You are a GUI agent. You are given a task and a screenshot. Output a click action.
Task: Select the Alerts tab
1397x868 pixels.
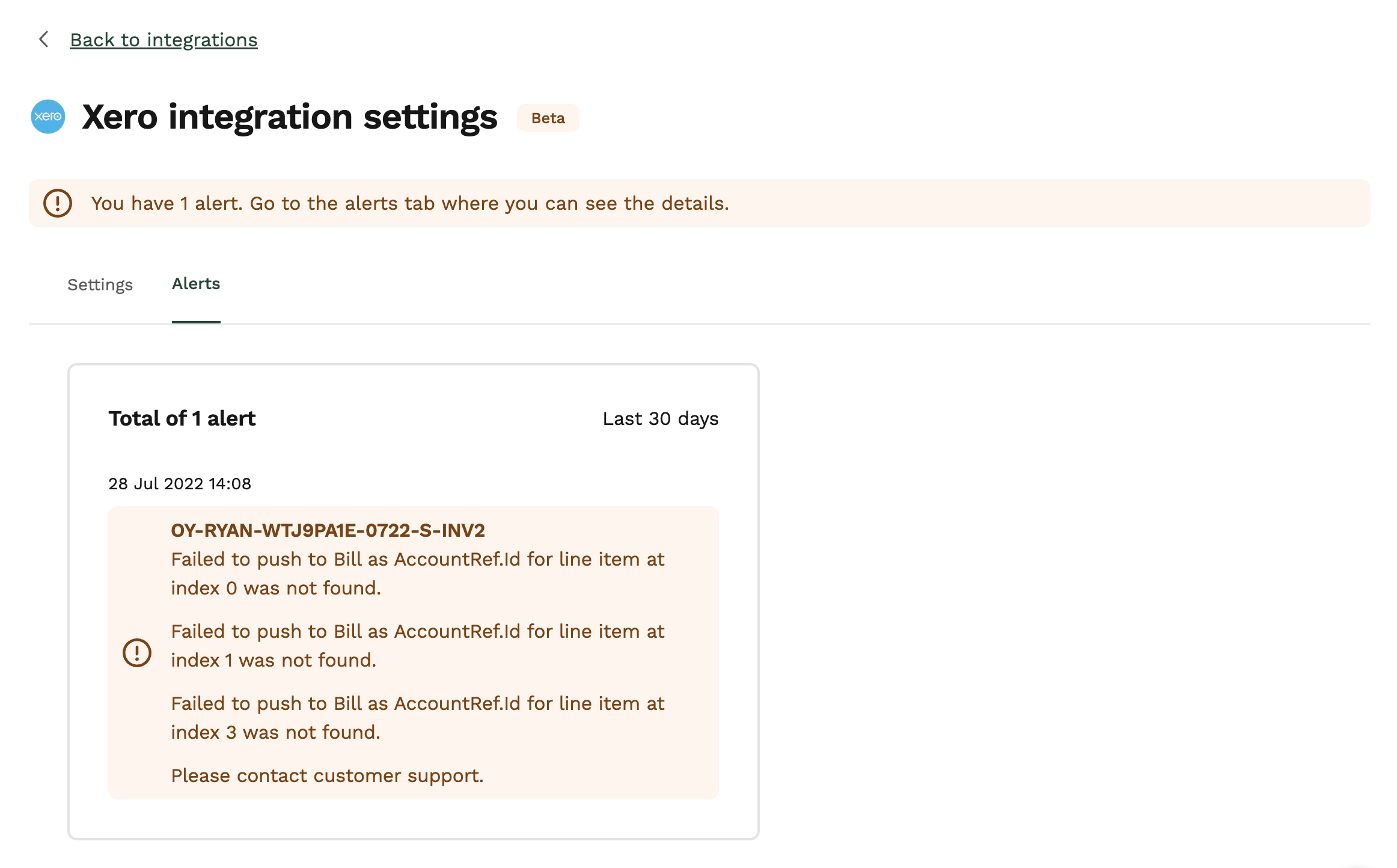pos(196,284)
